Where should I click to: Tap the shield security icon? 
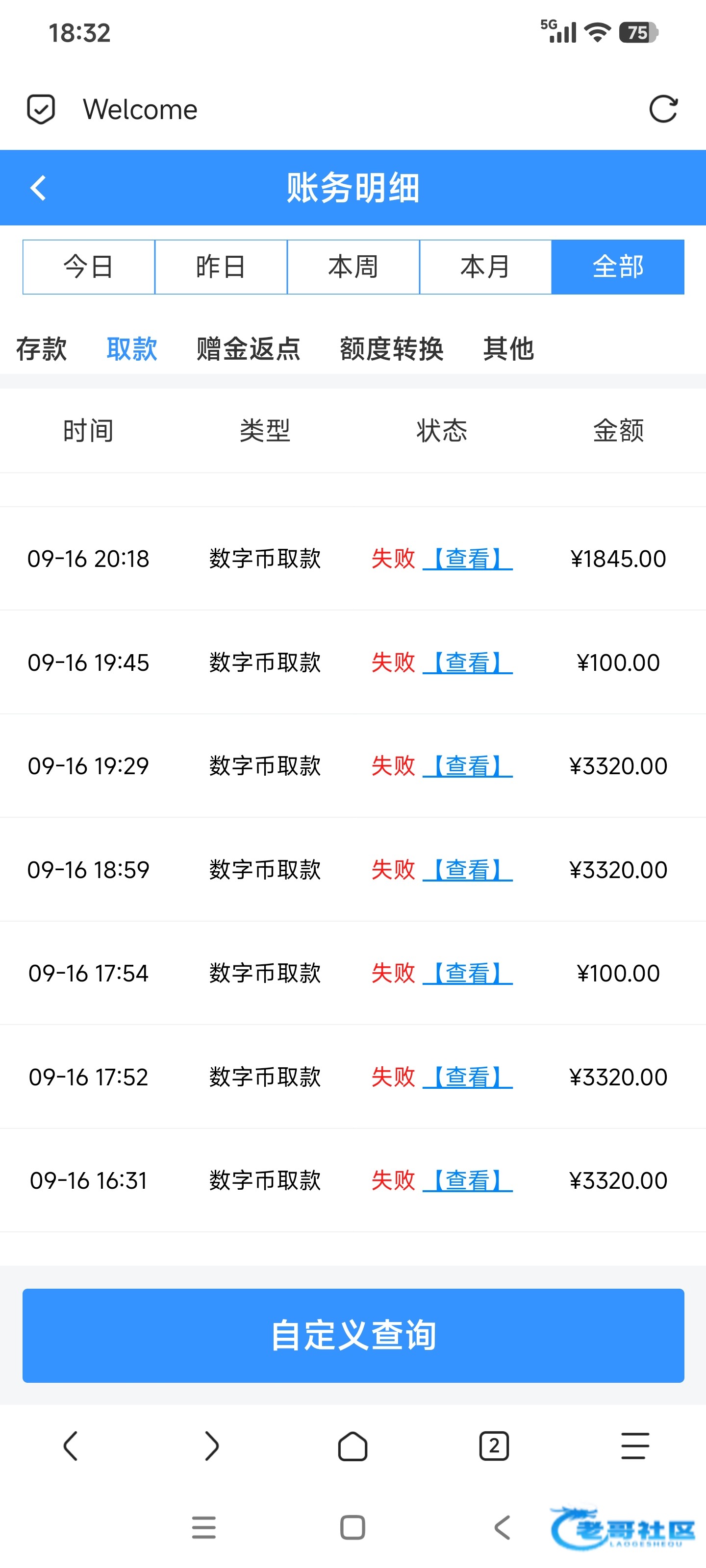[x=41, y=110]
